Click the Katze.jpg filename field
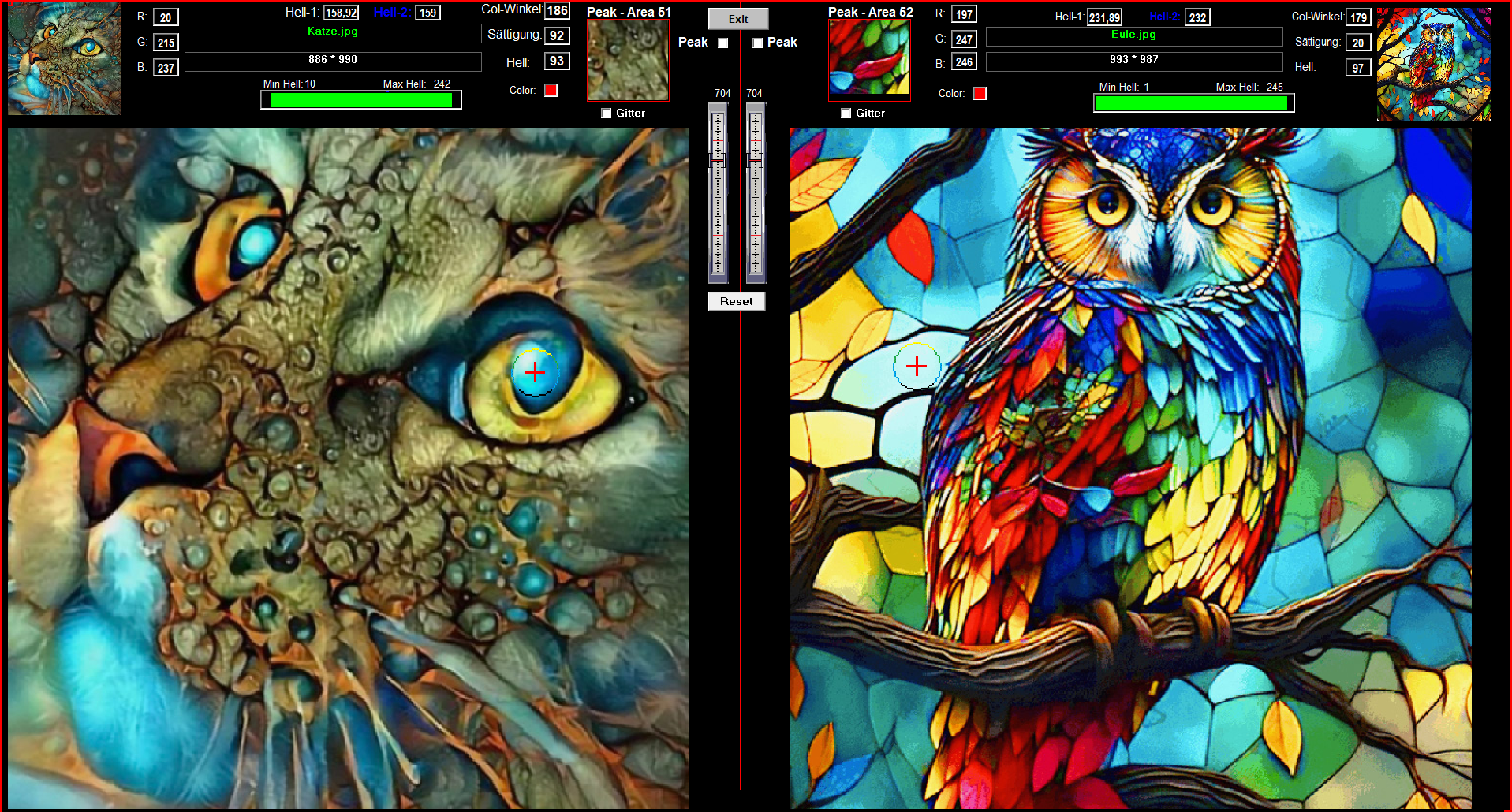Screen dimensions: 1512x812 [332, 32]
